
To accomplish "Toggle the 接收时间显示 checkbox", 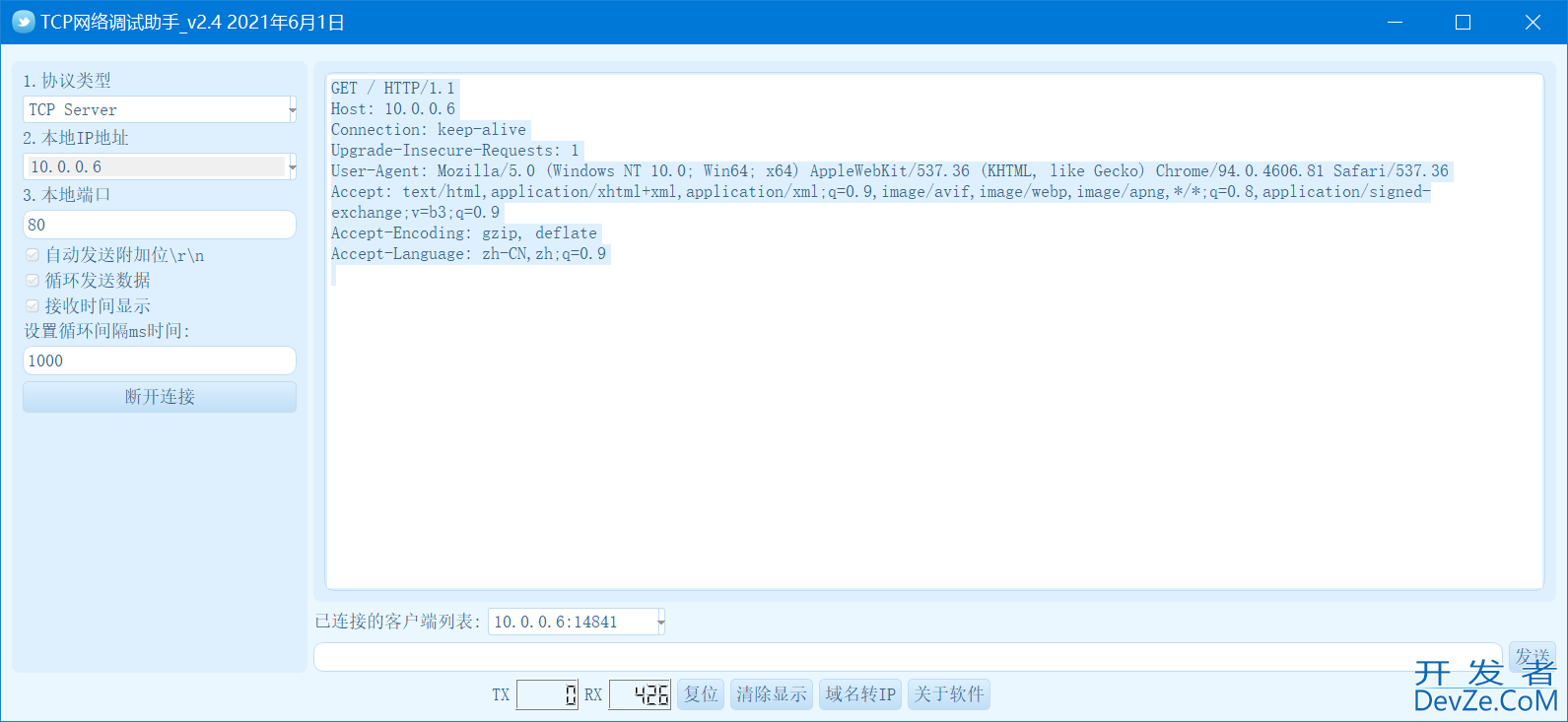I will [33, 306].
